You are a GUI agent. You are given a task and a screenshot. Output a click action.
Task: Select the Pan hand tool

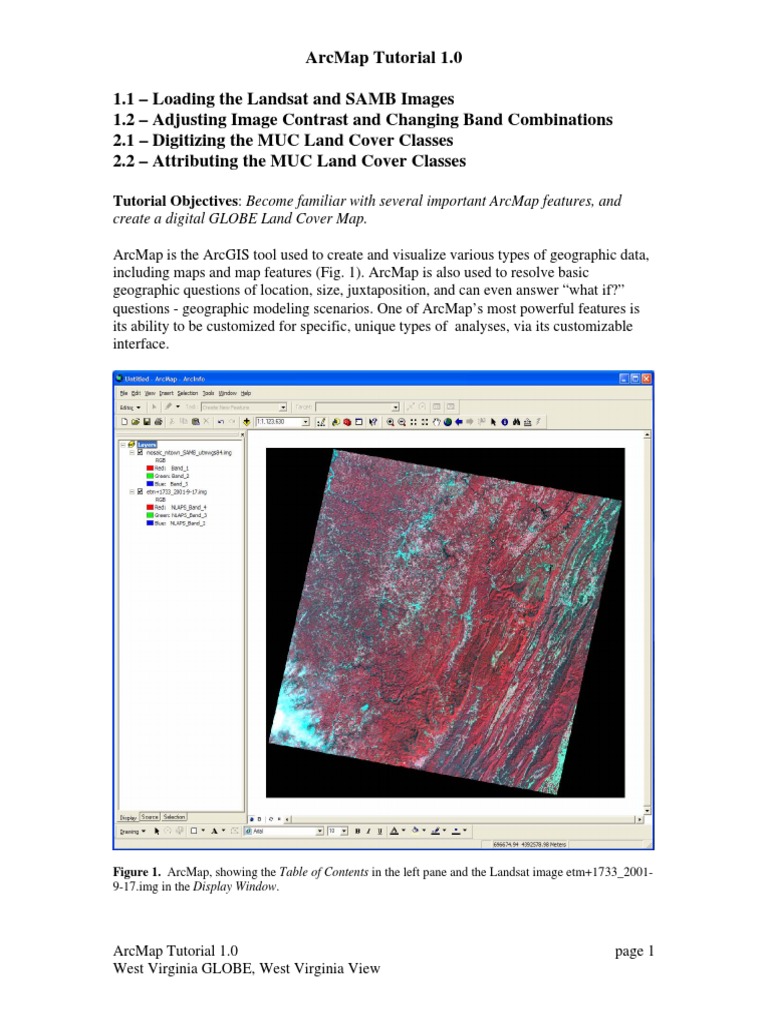click(x=437, y=422)
